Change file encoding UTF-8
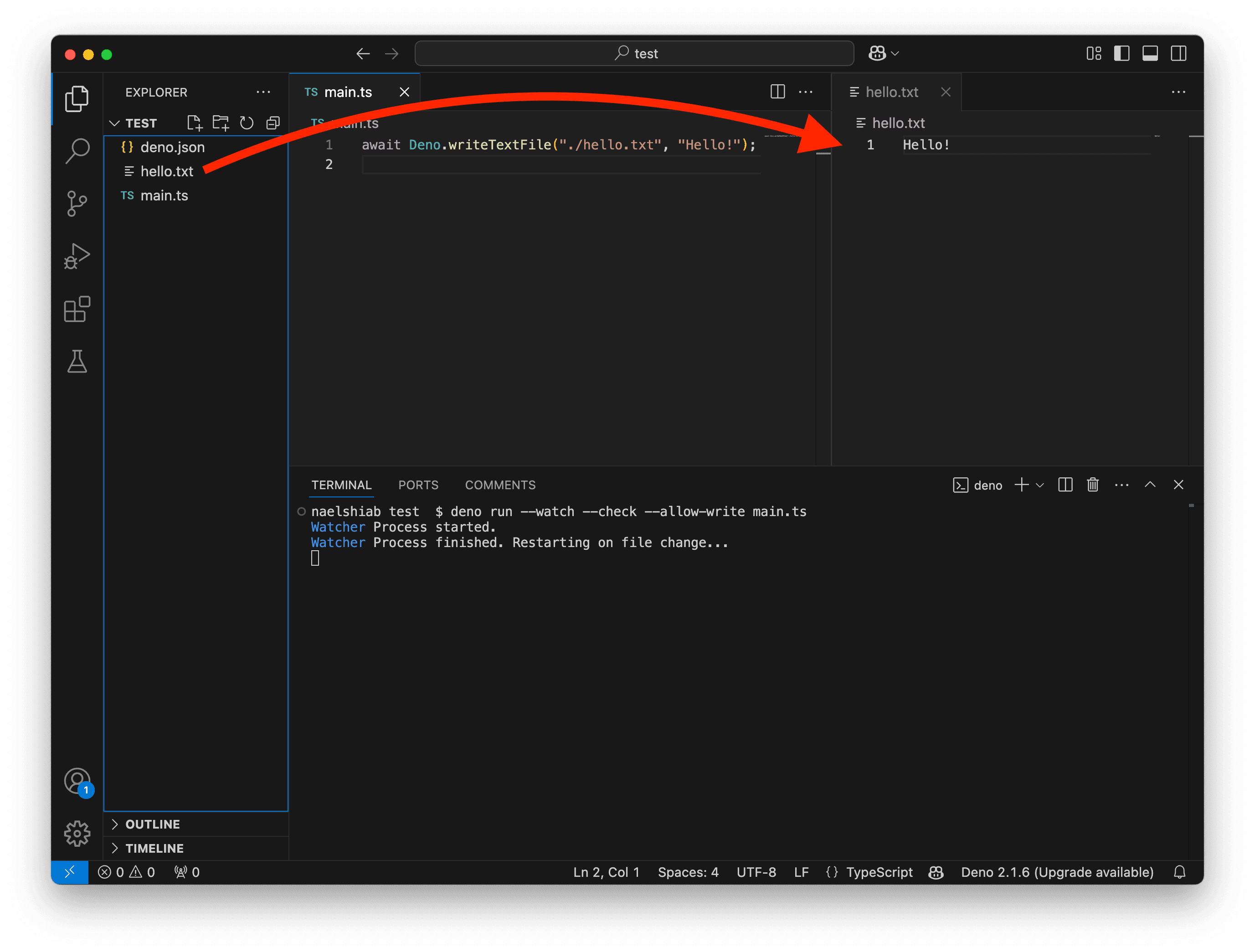This screenshot has height=952, width=1255. click(x=756, y=872)
